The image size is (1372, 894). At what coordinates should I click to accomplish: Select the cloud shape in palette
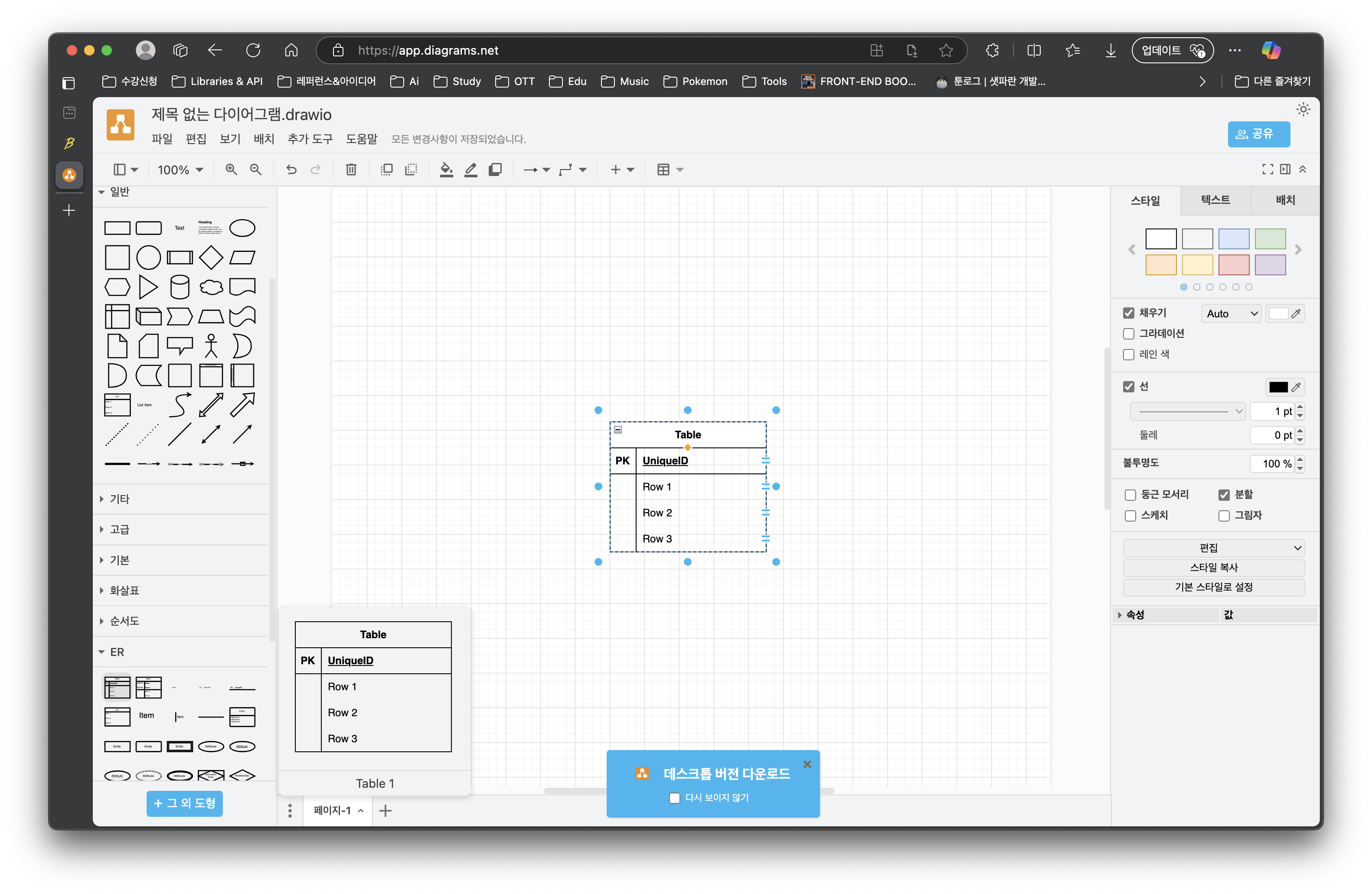[x=211, y=287]
